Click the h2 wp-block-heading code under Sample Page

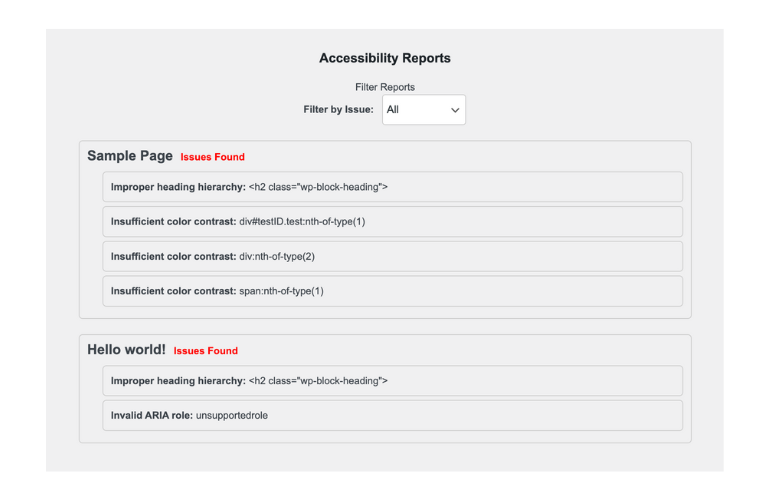(318, 187)
